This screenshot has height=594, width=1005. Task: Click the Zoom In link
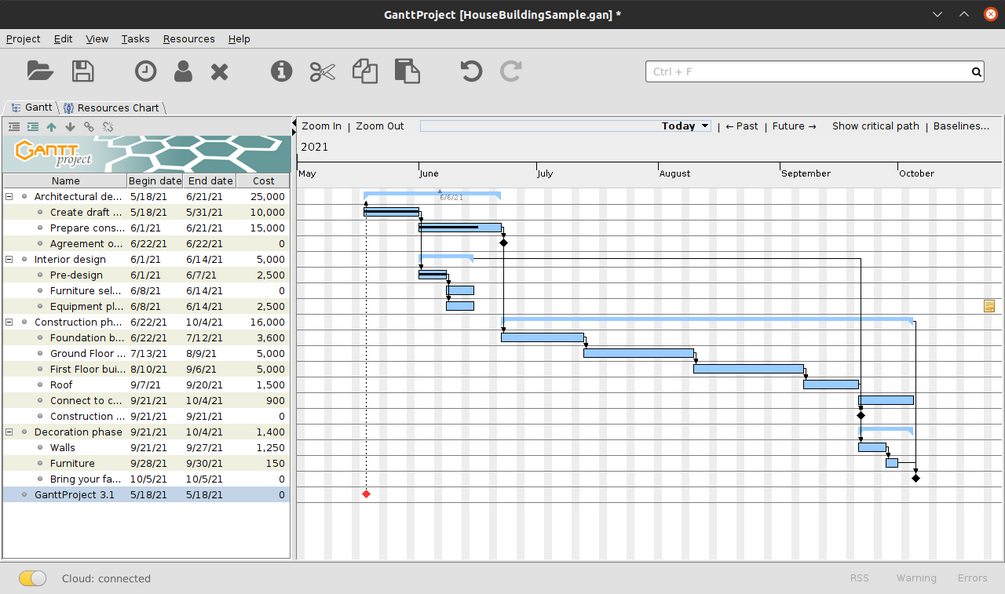[x=321, y=126]
